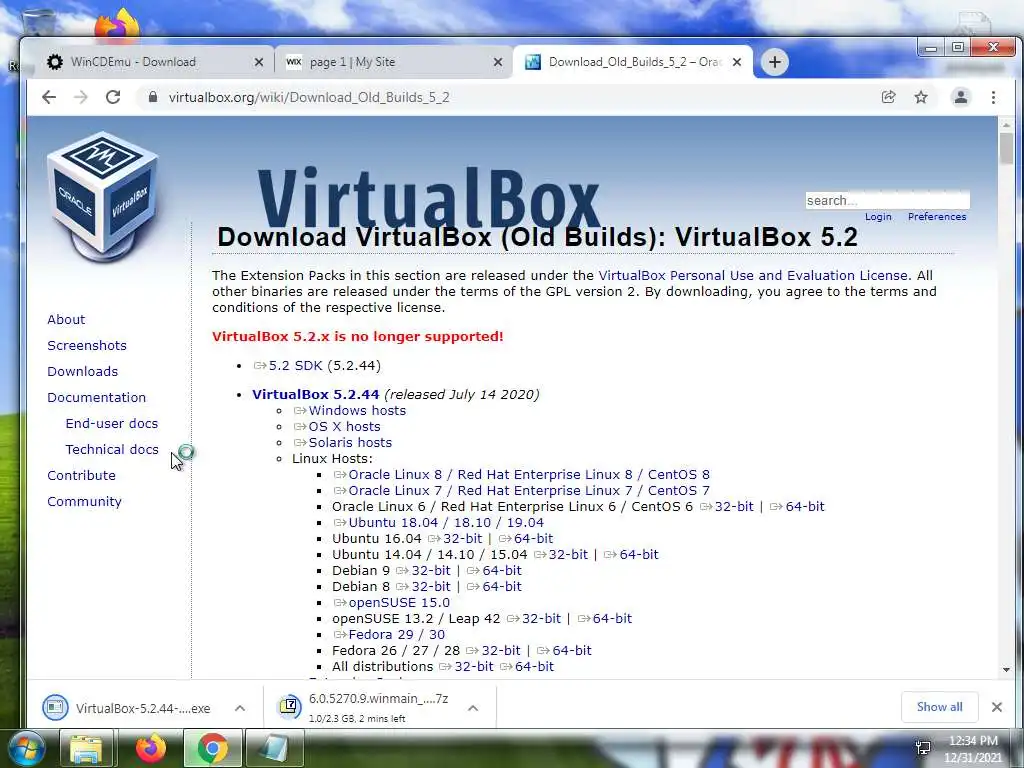Download All distributions 32-bit installer

click(x=473, y=667)
